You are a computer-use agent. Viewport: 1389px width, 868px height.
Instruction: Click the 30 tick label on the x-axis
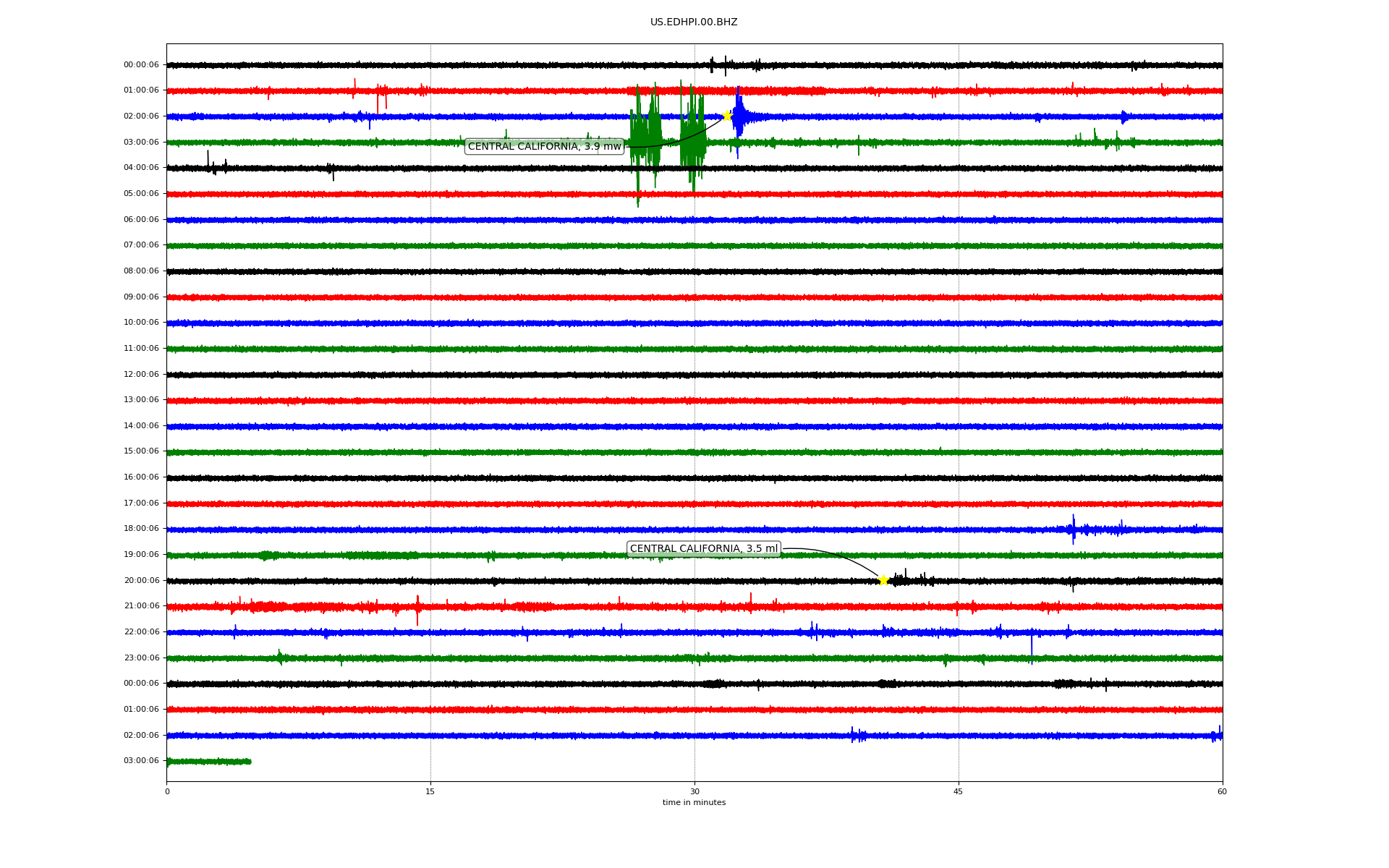coord(694,791)
